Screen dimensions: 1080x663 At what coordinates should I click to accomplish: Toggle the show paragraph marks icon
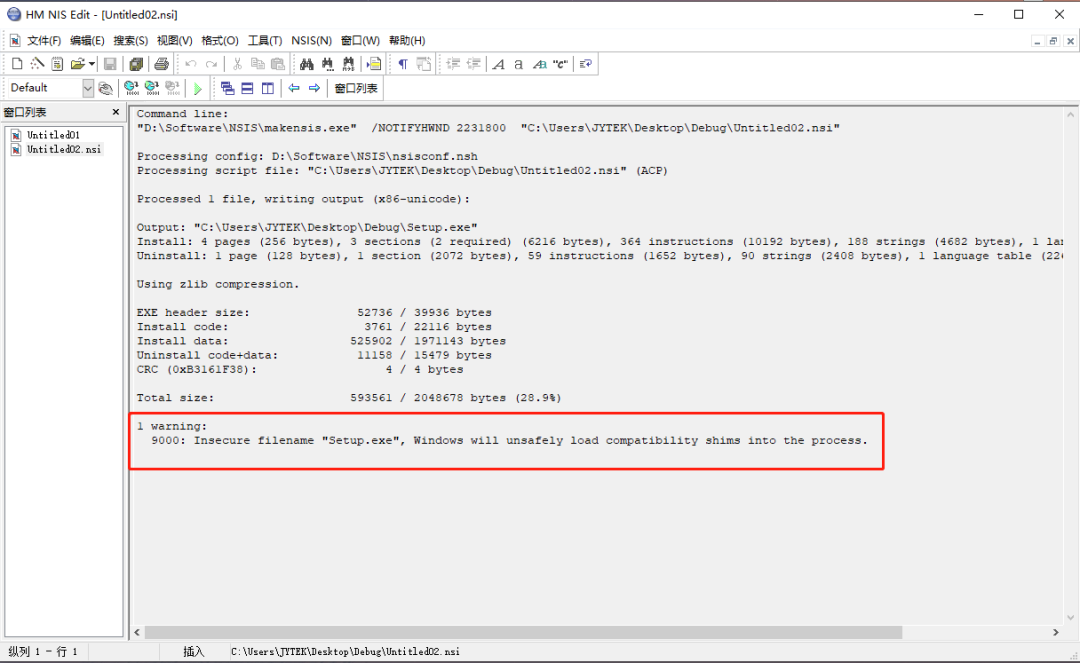(x=403, y=64)
